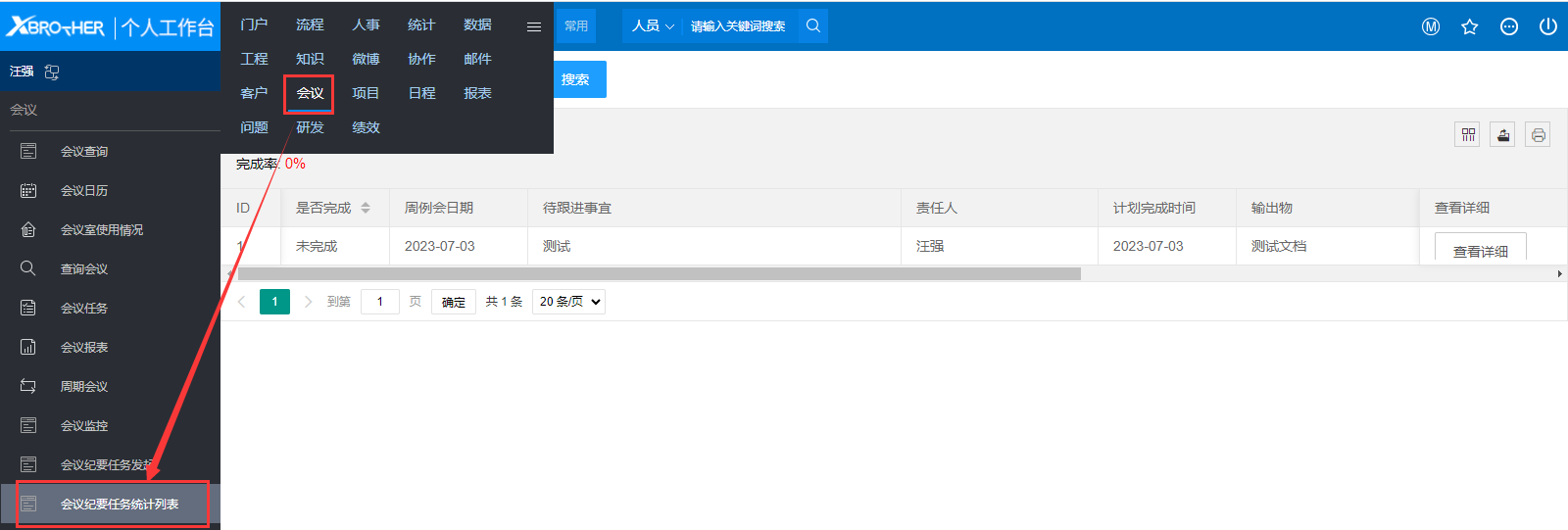Open the 20 条/页 page size dropdown
The width and height of the screenshot is (1568, 530).
tap(568, 302)
